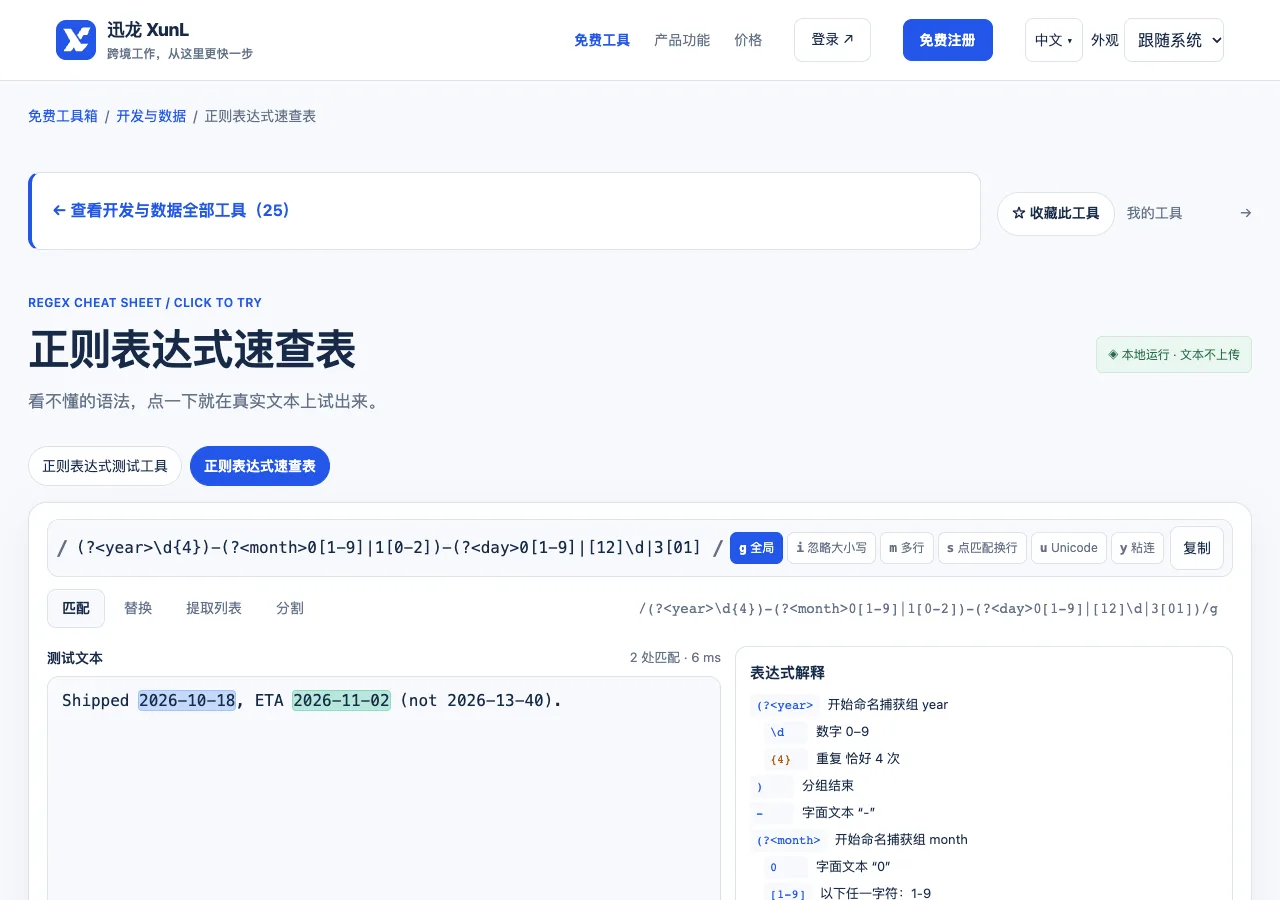
Task: Toggle the y 粘连 sticky flag
Action: click(x=1137, y=548)
